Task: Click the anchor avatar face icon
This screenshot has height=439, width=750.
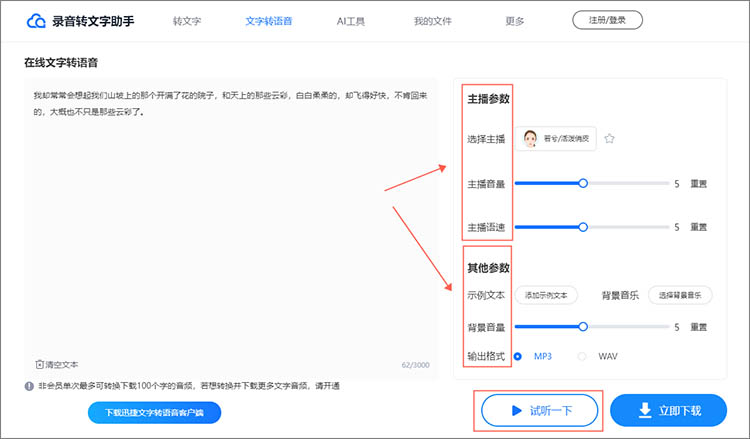Action: point(530,139)
